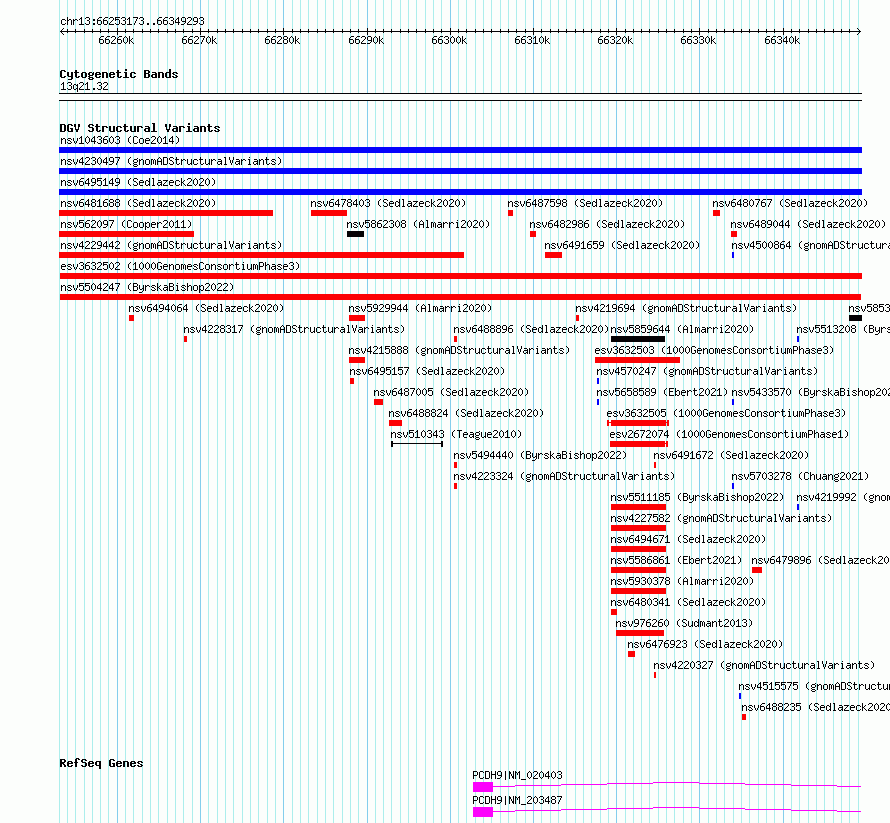Viewport: 890px width, 823px height.
Task: Click the red bar under esv3632503
Action: [637, 360]
